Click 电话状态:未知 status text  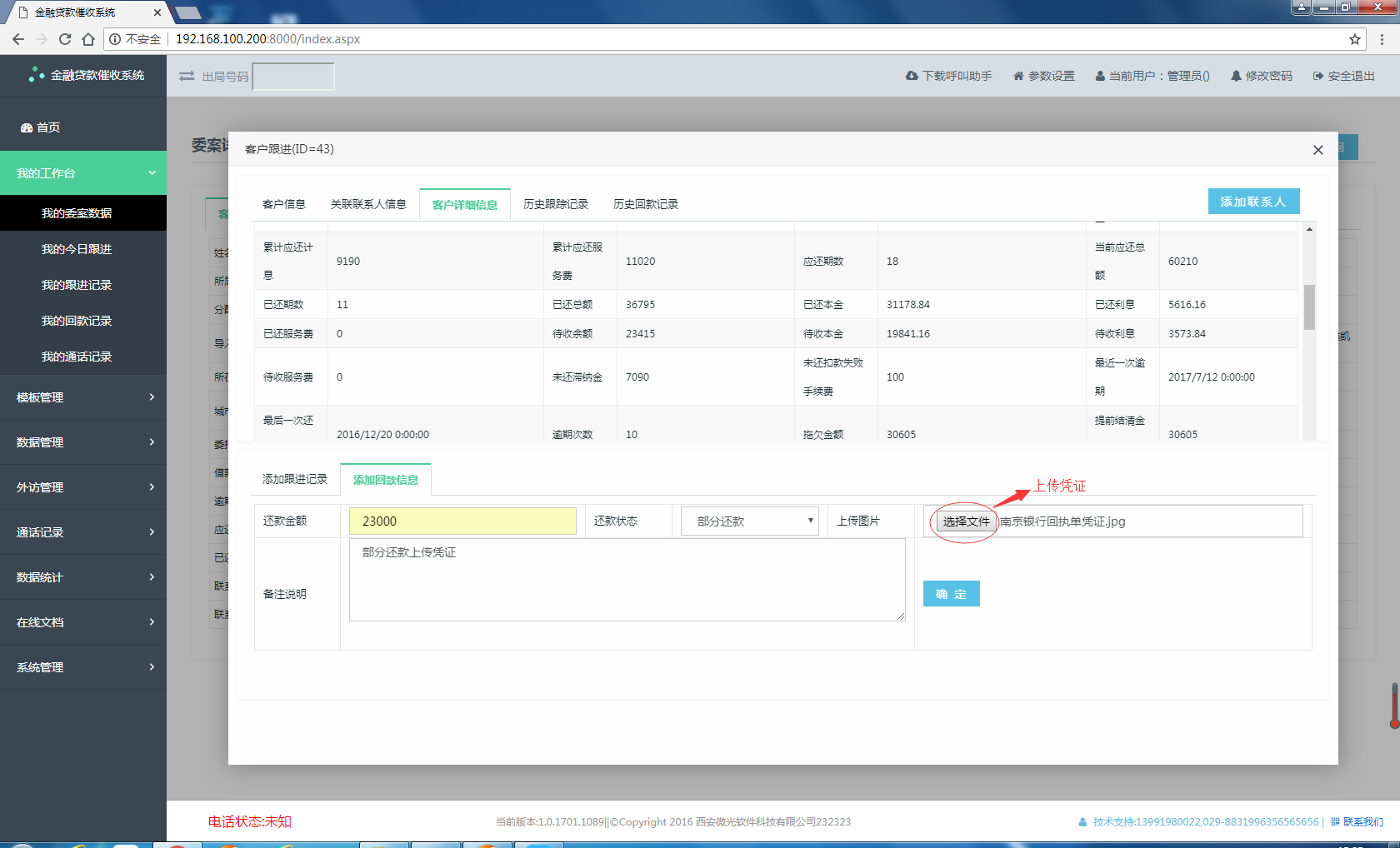(250, 821)
